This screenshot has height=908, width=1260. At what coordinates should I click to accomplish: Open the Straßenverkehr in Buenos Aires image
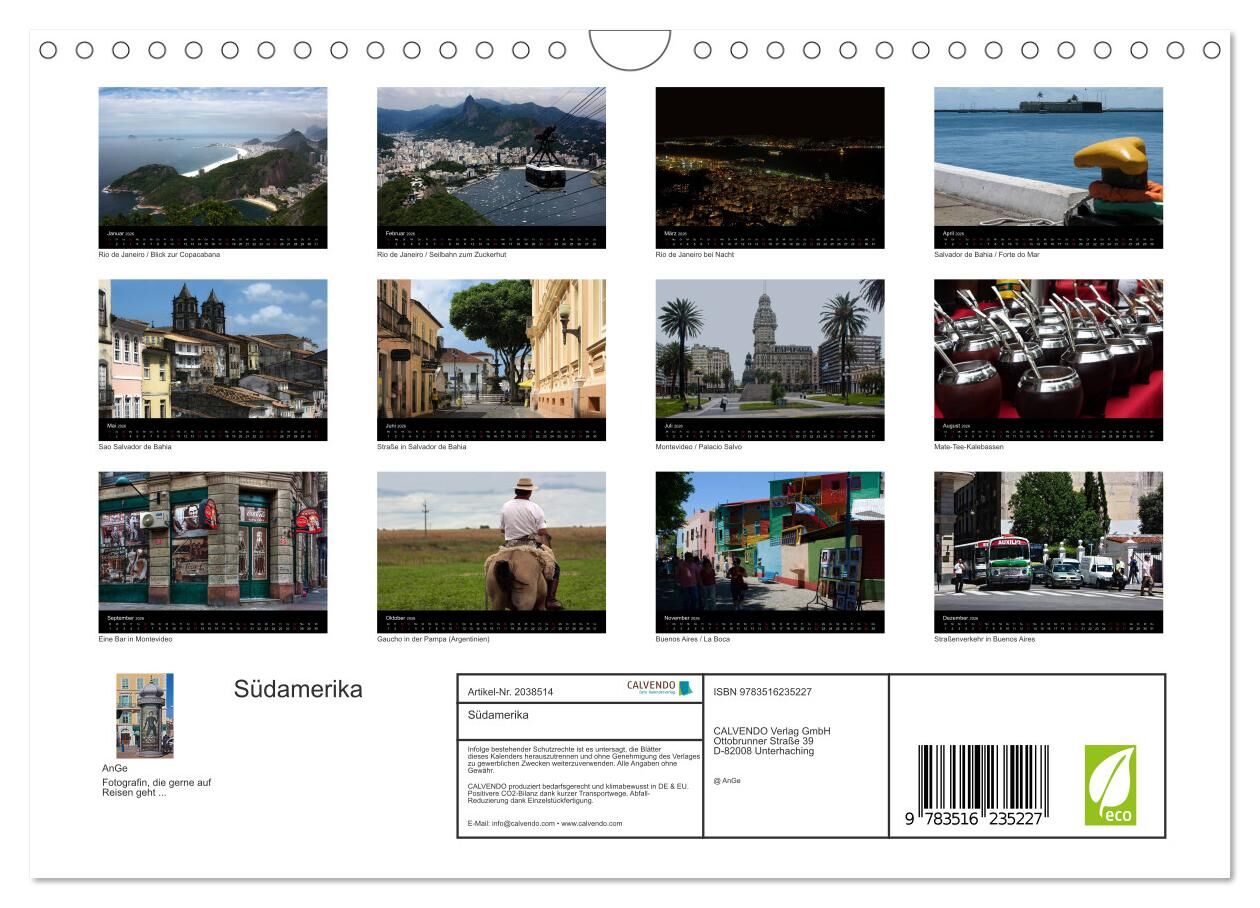tap(1048, 542)
